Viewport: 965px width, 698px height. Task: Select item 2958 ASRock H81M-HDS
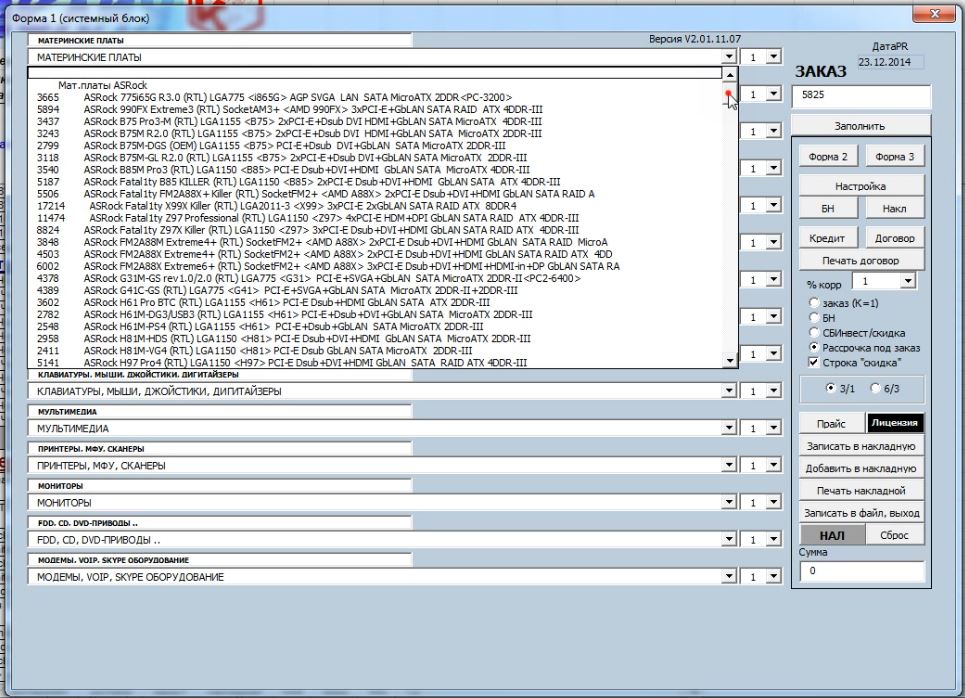click(374, 339)
